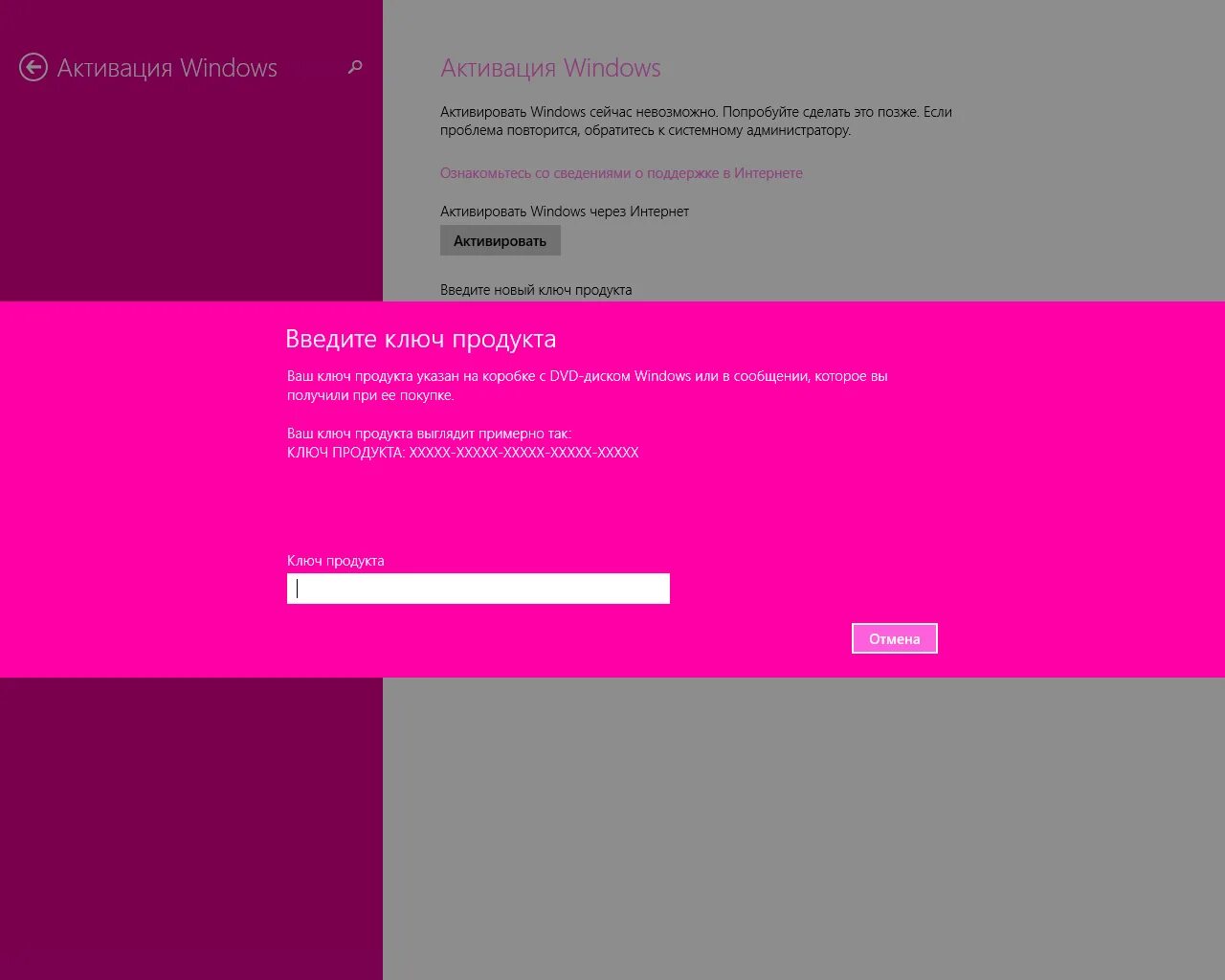Click the main heading Активация Windows
The width and height of the screenshot is (1225, 980).
coord(550,68)
